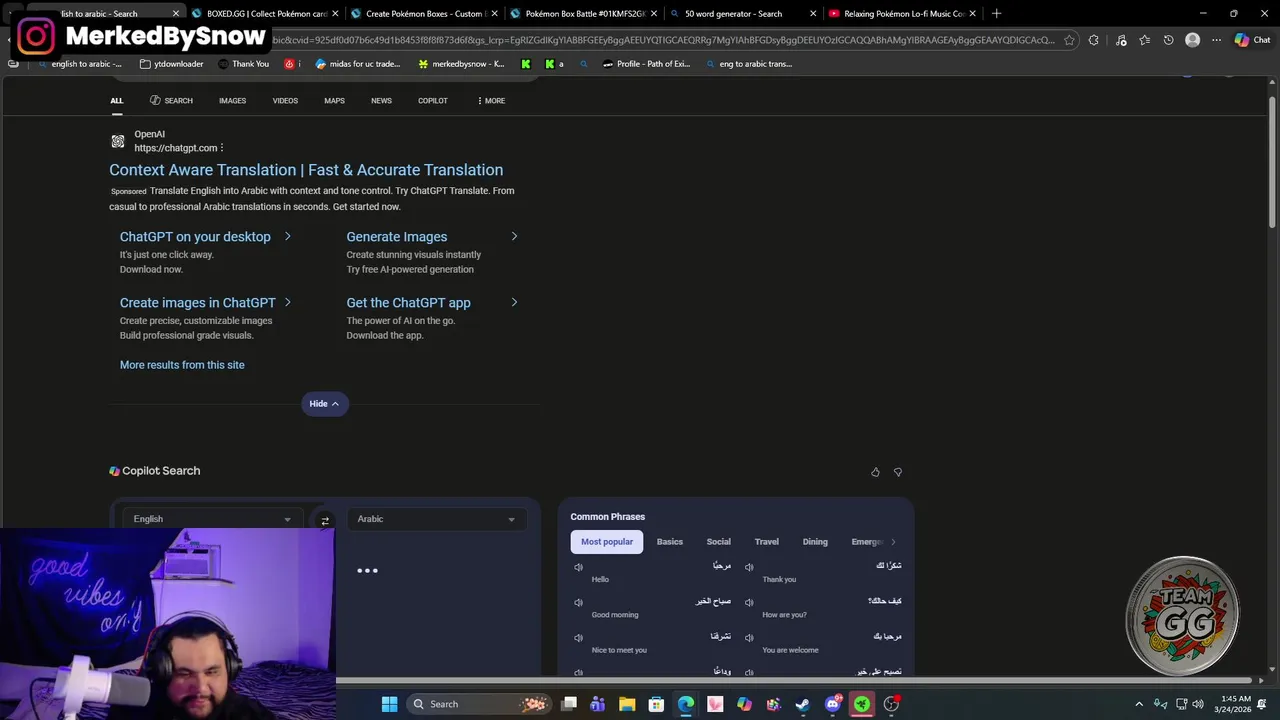The height and width of the screenshot is (720, 1280).
Task: Open the browser history icon
Action: [x=1168, y=40]
